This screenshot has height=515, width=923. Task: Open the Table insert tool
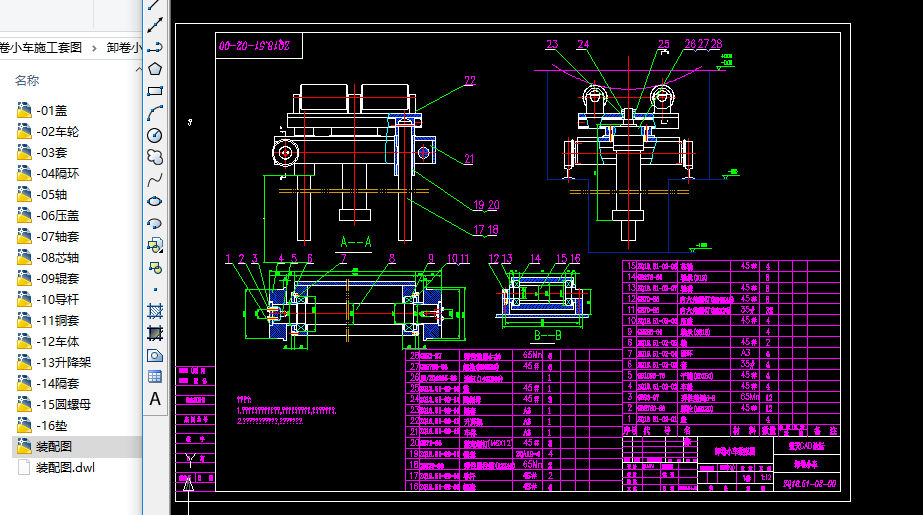[x=155, y=377]
